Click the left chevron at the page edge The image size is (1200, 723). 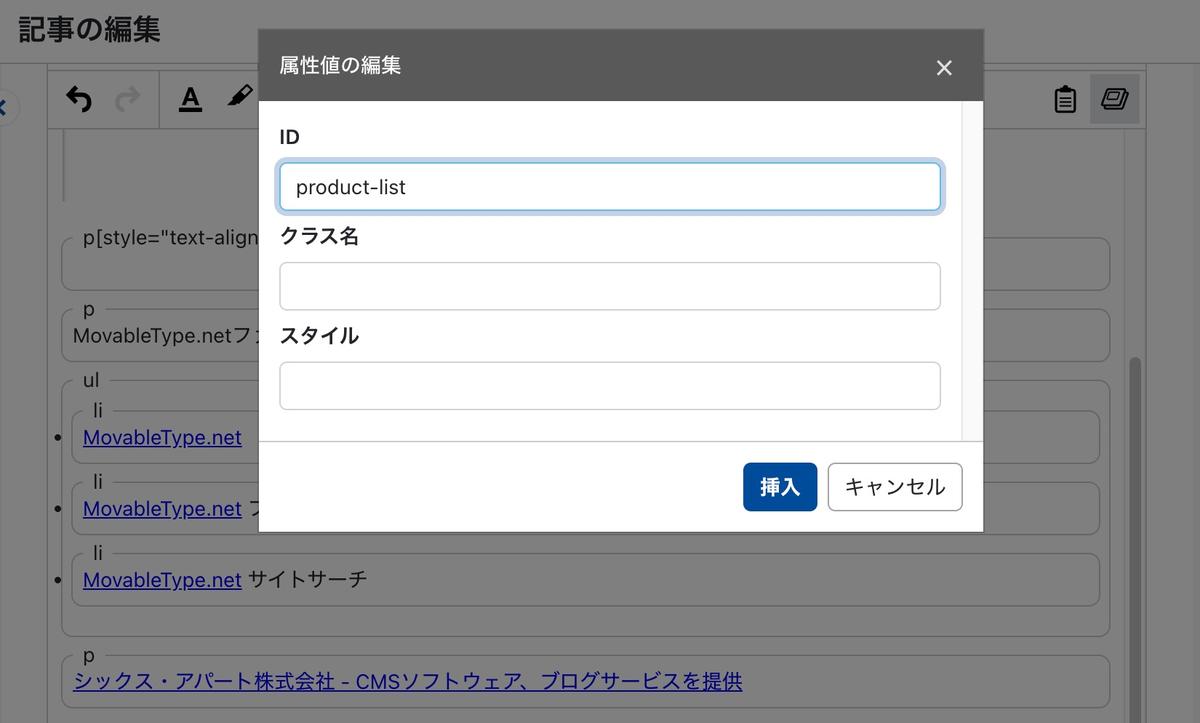(4, 107)
